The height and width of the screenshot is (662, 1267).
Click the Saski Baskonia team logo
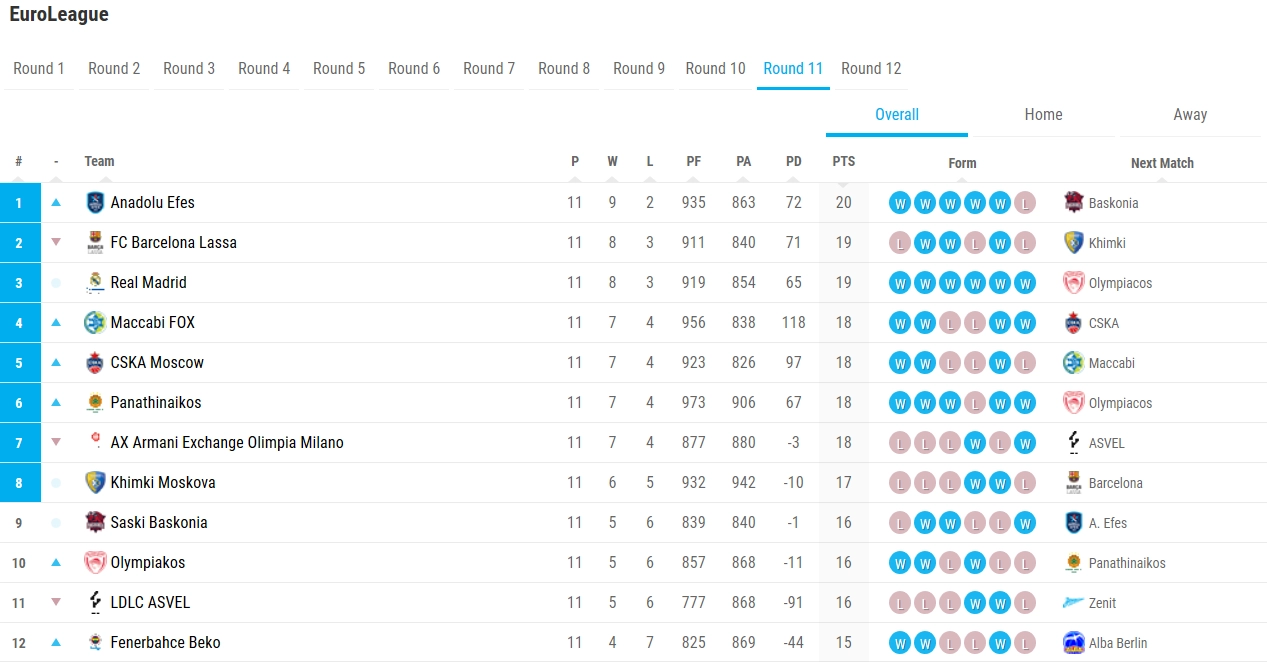click(95, 522)
